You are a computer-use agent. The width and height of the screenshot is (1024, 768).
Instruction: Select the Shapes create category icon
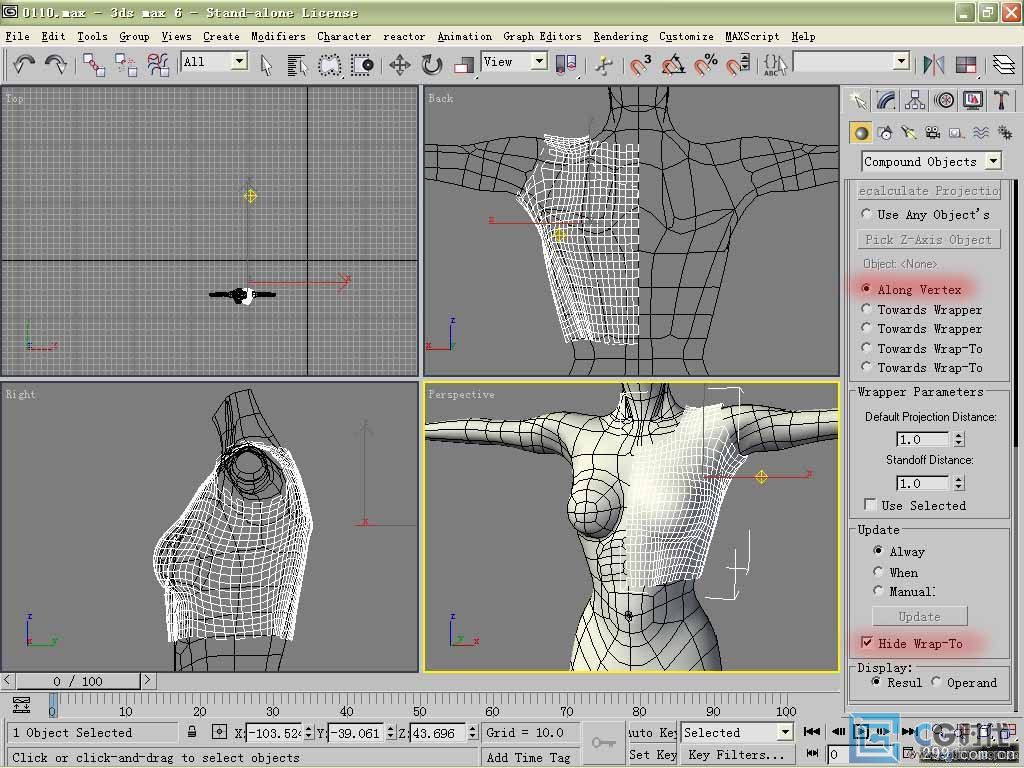[x=886, y=133]
